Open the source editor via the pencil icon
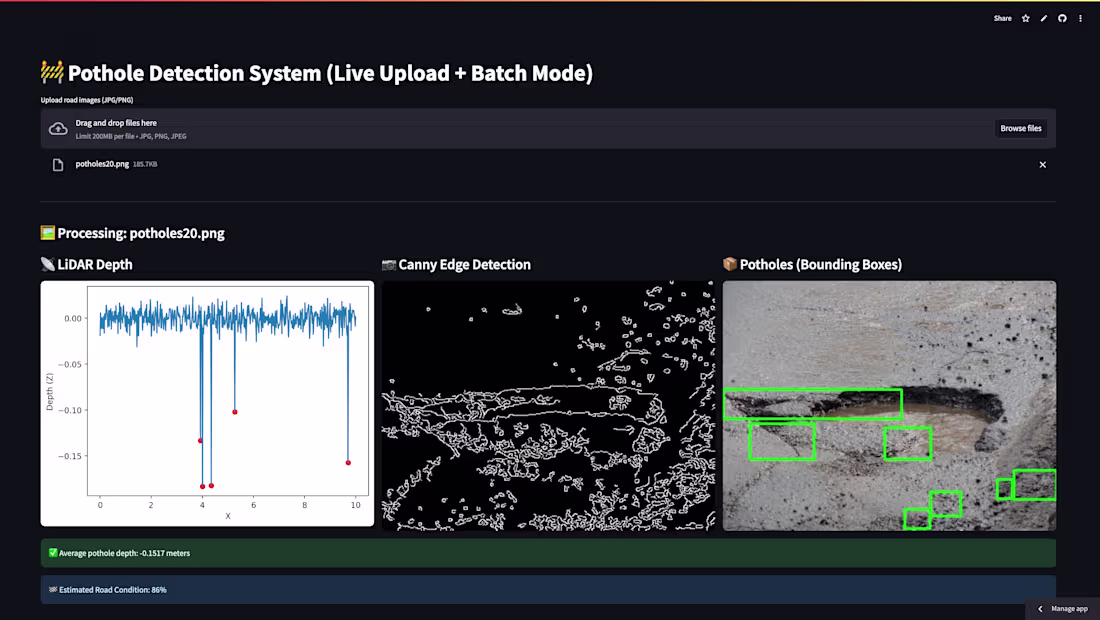 click(1043, 18)
